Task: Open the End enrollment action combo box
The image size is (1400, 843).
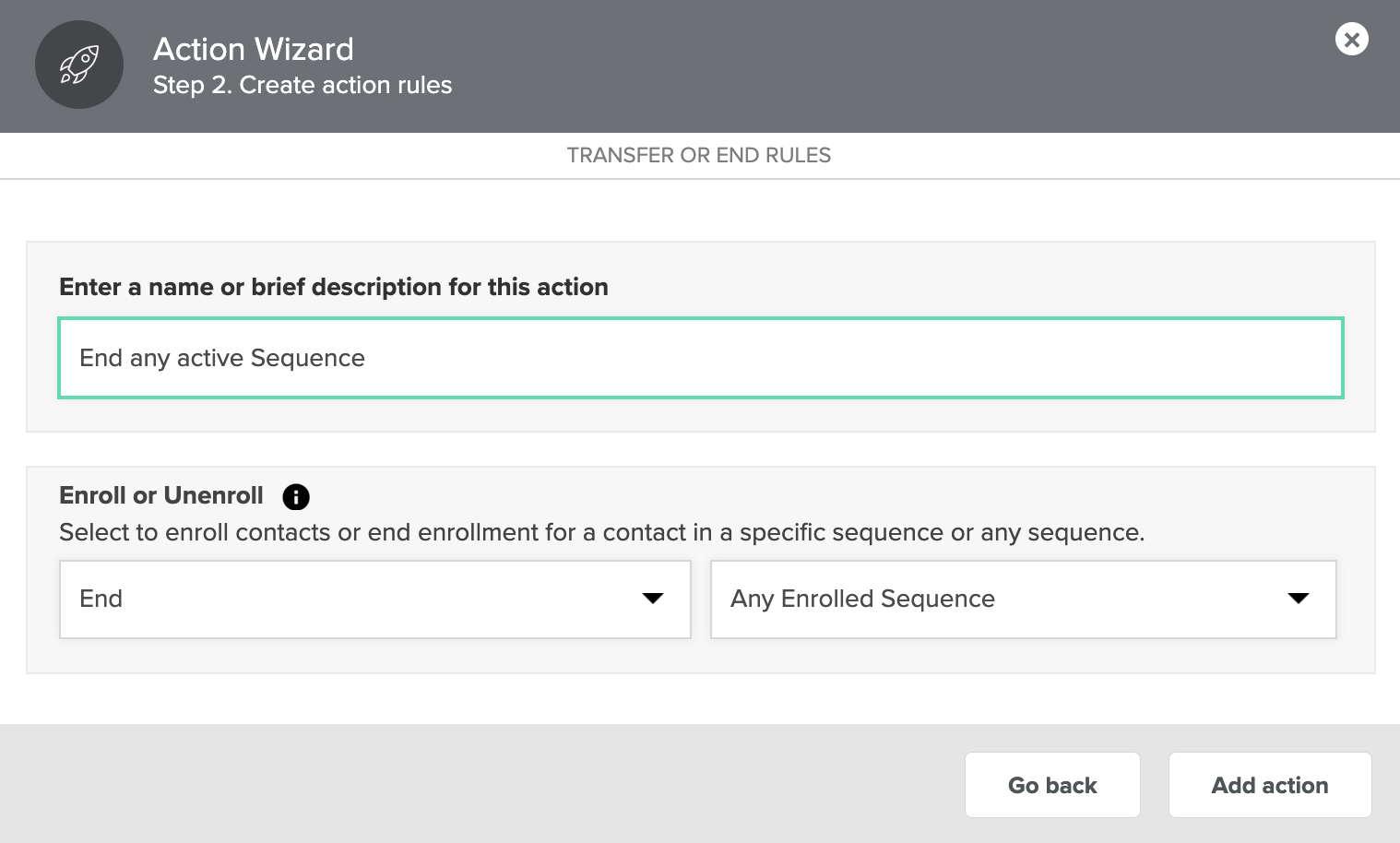Action: pos(375,600)
